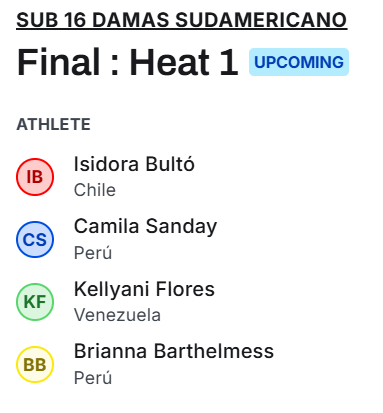Click the word Final in the title

pos(59,62)
